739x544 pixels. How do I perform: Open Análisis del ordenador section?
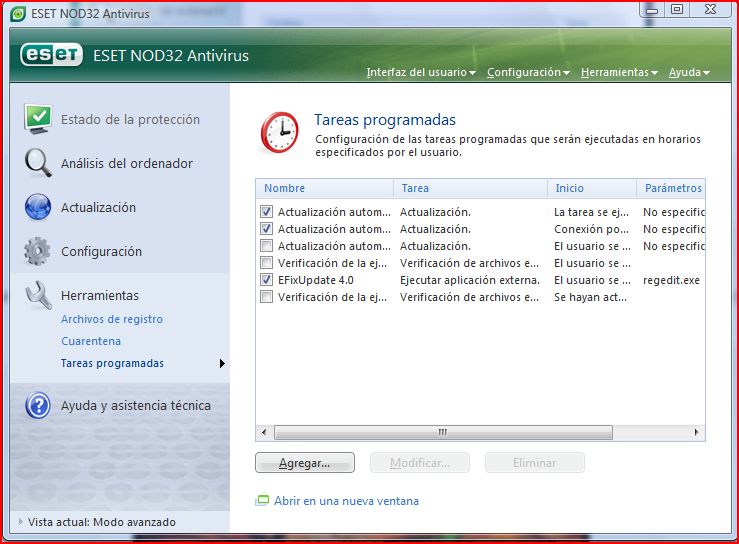[127, 164]
